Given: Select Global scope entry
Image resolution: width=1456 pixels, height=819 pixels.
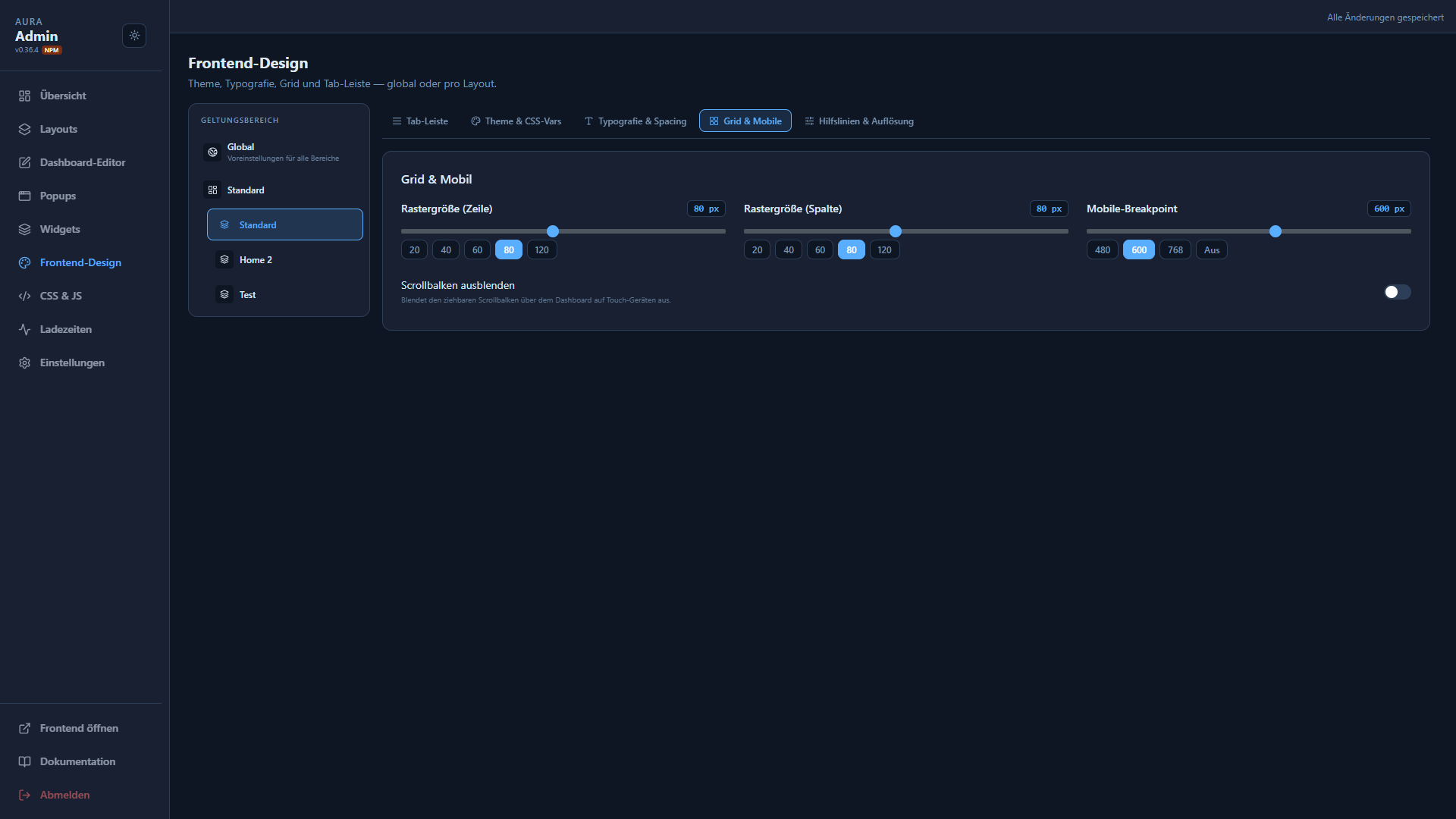Looking at the screenshot, I should tap(279, 152).
